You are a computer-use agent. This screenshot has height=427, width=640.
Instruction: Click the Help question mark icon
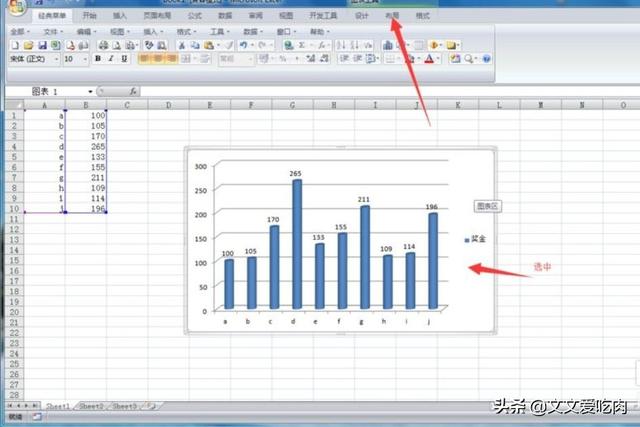click(x=486, y=59)
